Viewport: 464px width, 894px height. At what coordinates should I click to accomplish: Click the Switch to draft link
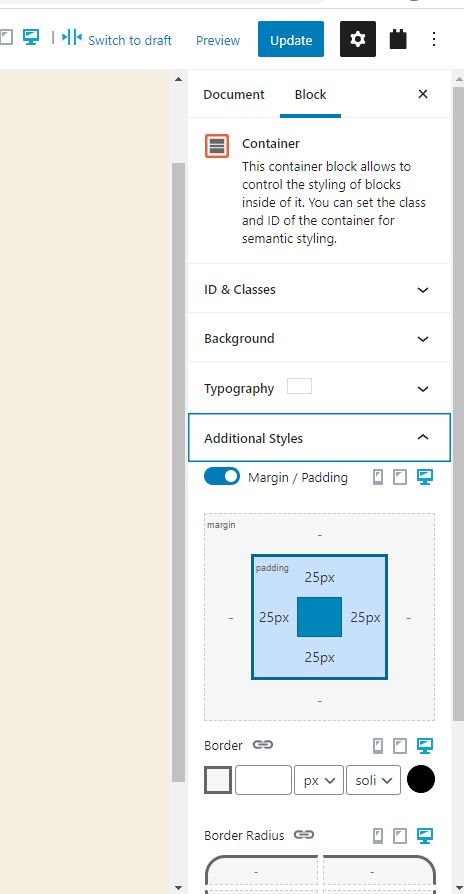[130, 40]
